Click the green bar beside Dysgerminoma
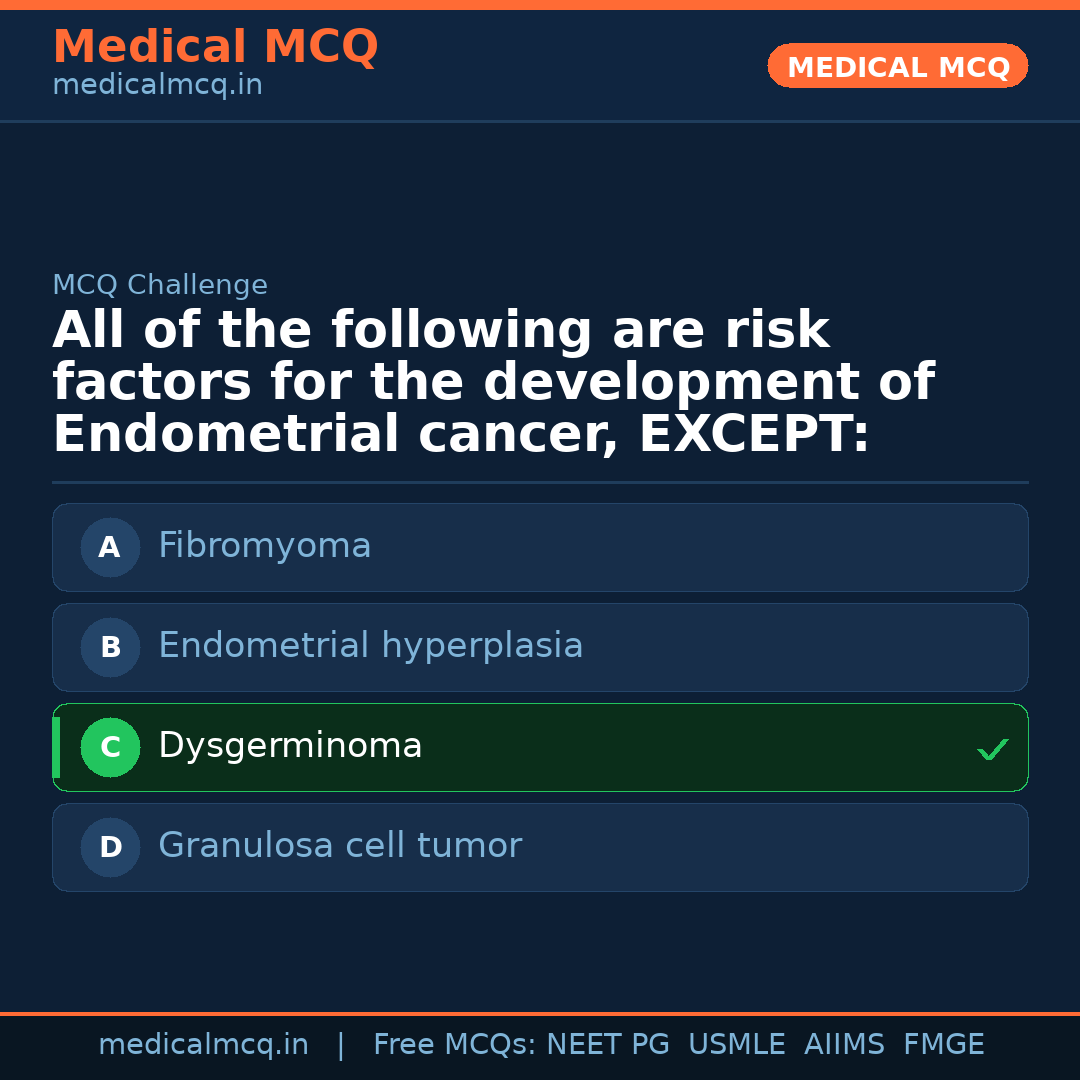This screenshot has height=1080, width=1080. pyautogui.click(x=56, y=747)
